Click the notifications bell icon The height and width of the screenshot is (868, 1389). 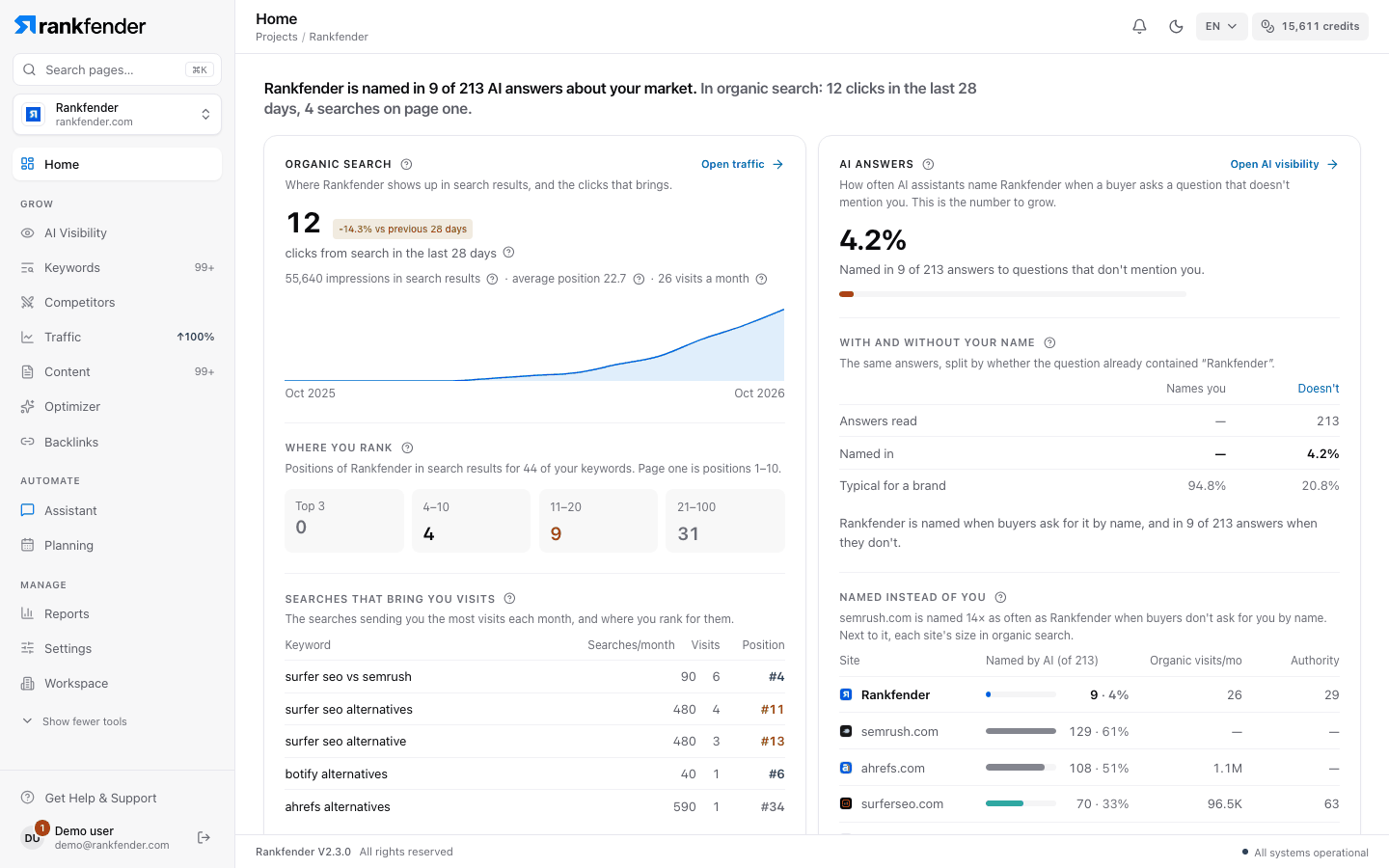coord(1139,26)
